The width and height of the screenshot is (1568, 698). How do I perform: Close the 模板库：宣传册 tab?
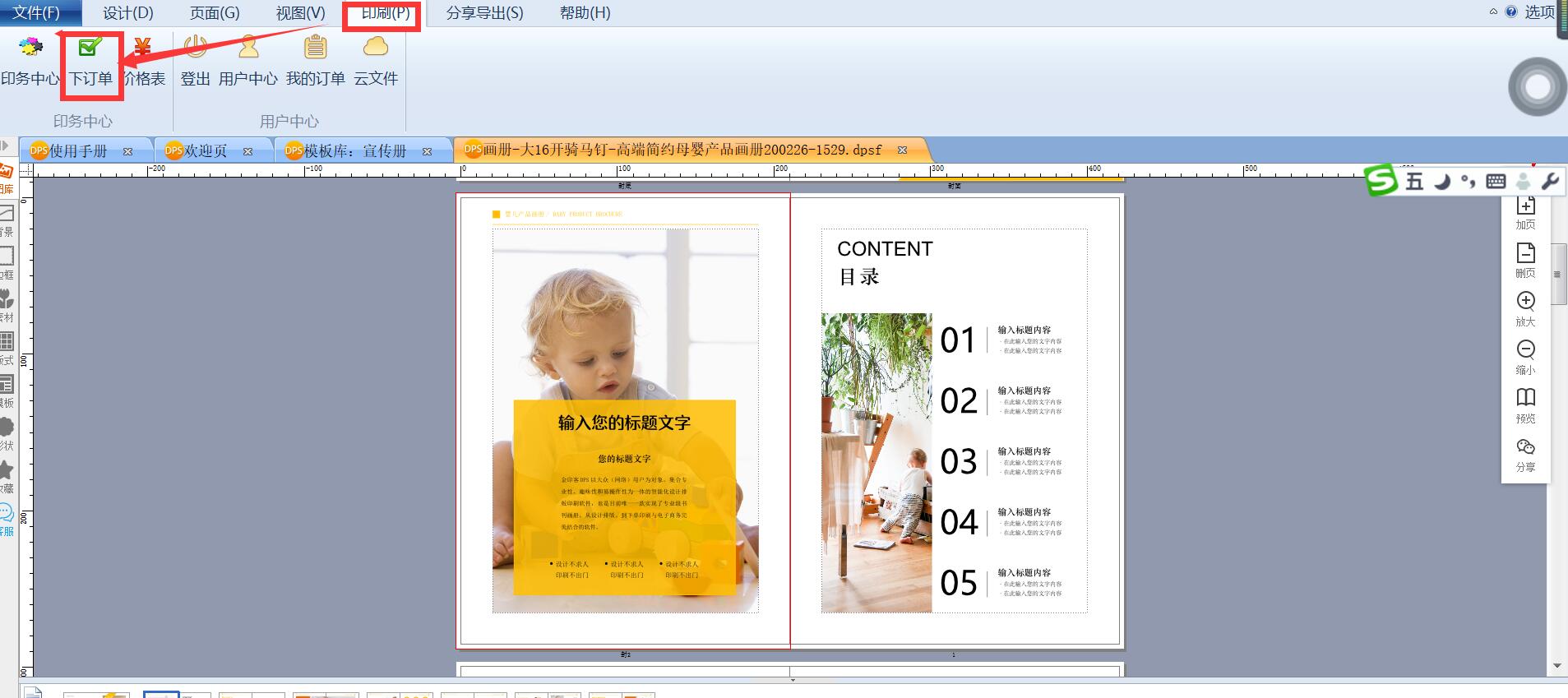427,151
